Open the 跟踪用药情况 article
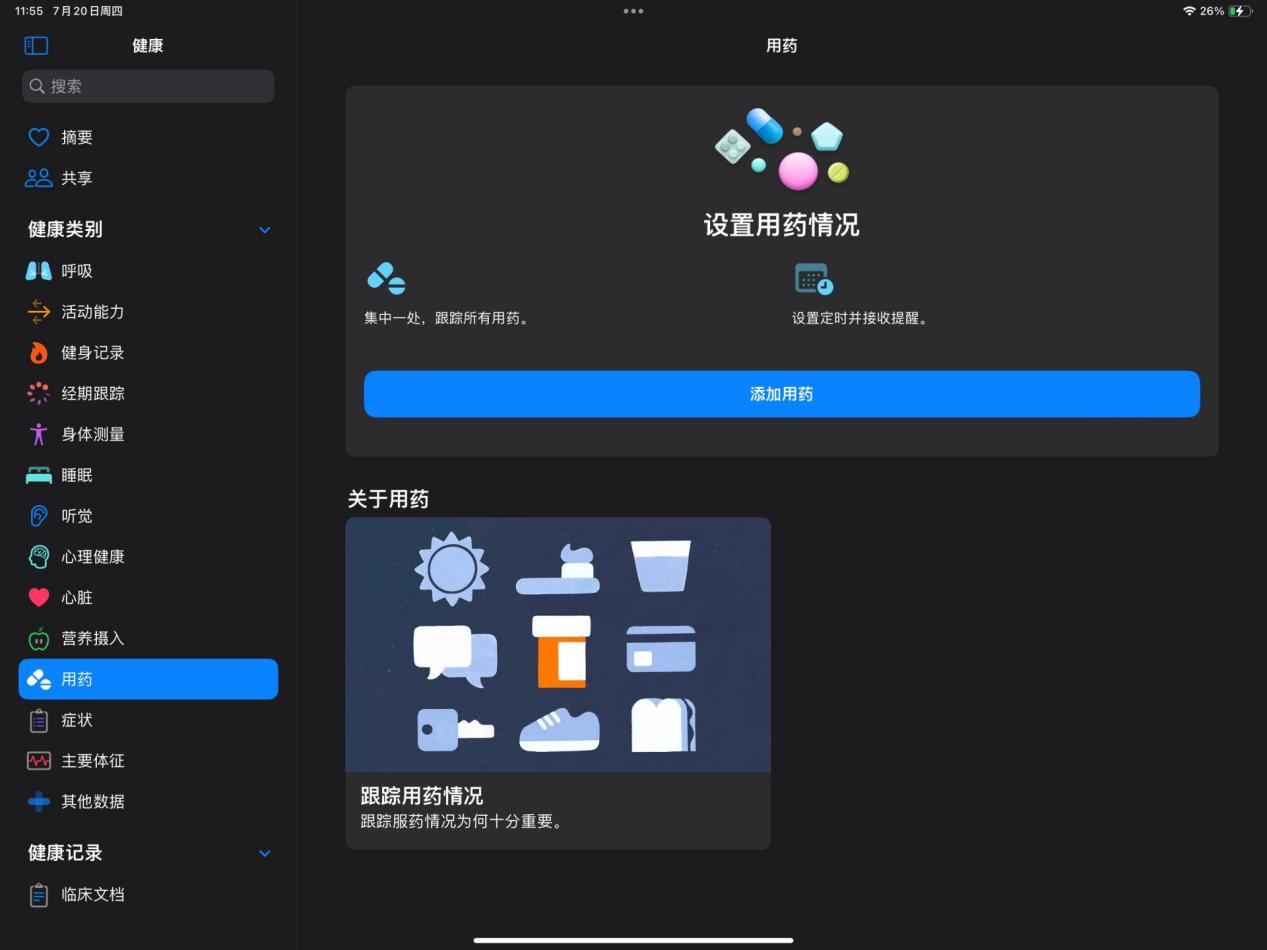The image size is (1267, 950). tap(557, 684)
